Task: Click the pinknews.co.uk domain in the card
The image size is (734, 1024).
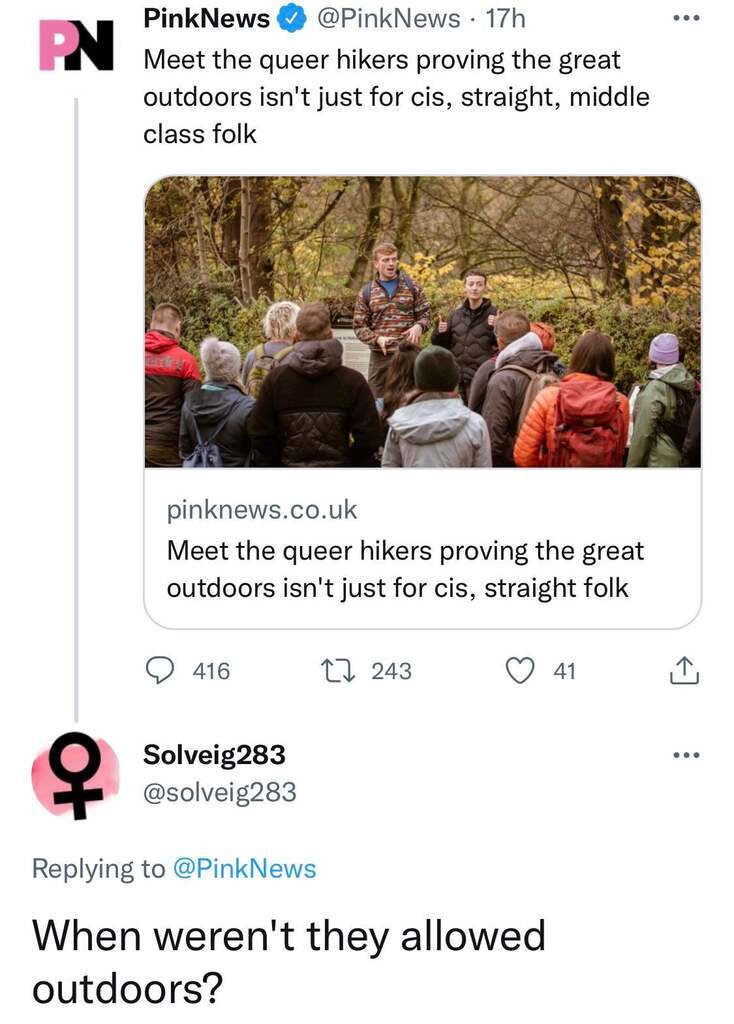Action: point(261,509)
